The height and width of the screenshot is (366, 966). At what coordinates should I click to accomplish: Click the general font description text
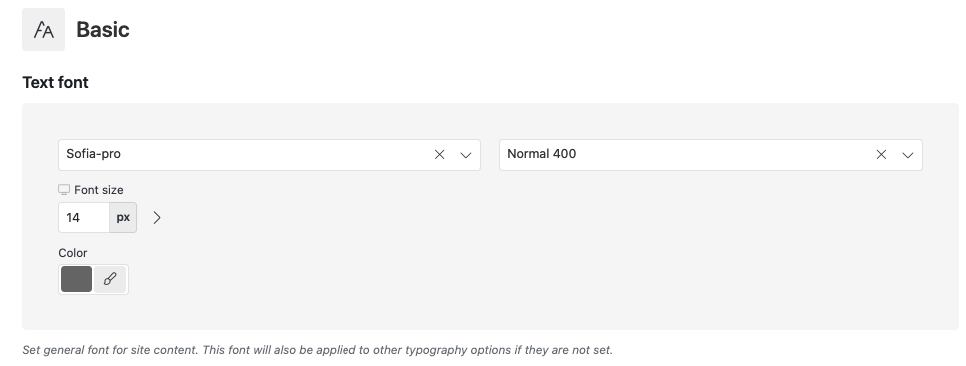[x=317, y=350]
